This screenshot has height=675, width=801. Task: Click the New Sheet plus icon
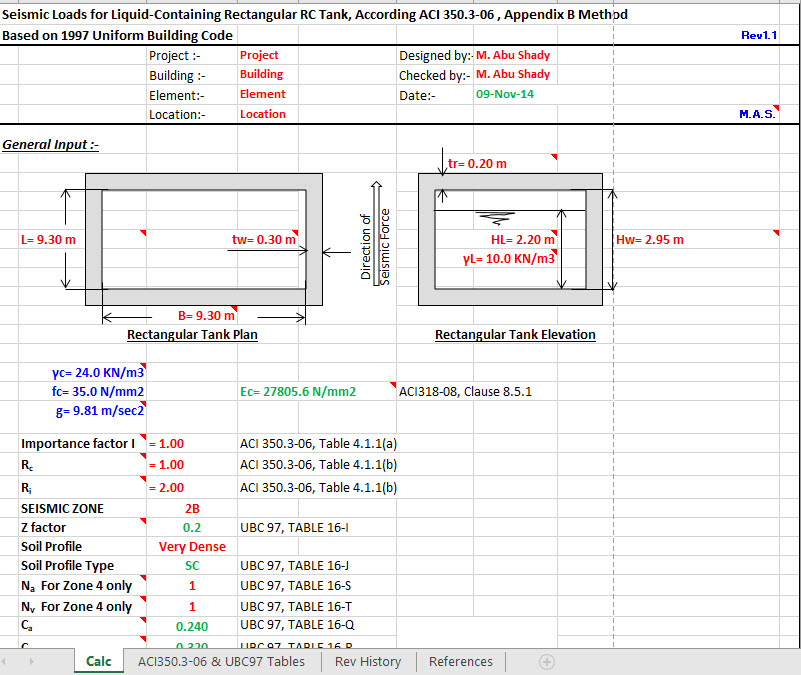546,661
